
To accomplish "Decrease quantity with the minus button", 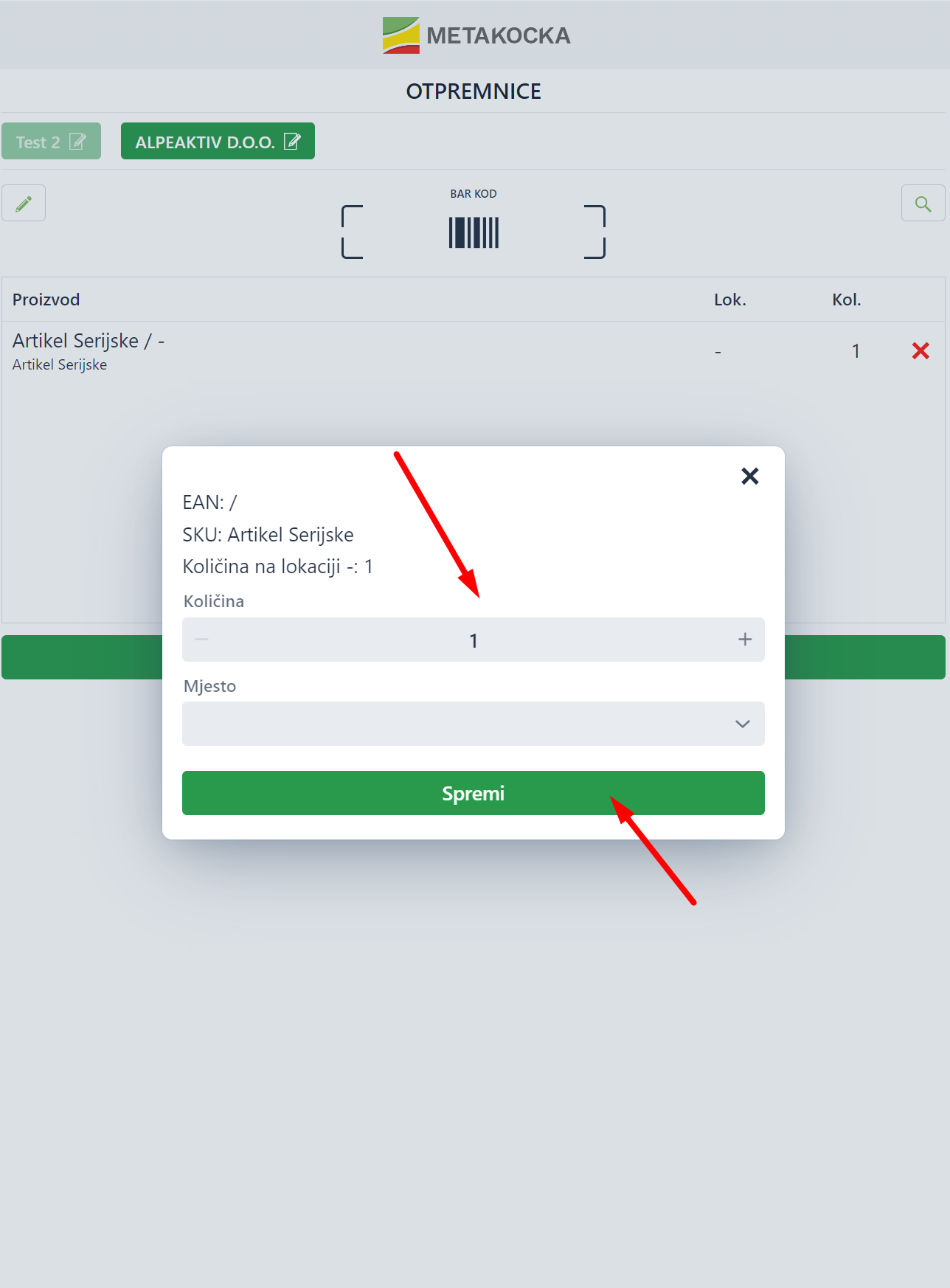I will point(202,640).
